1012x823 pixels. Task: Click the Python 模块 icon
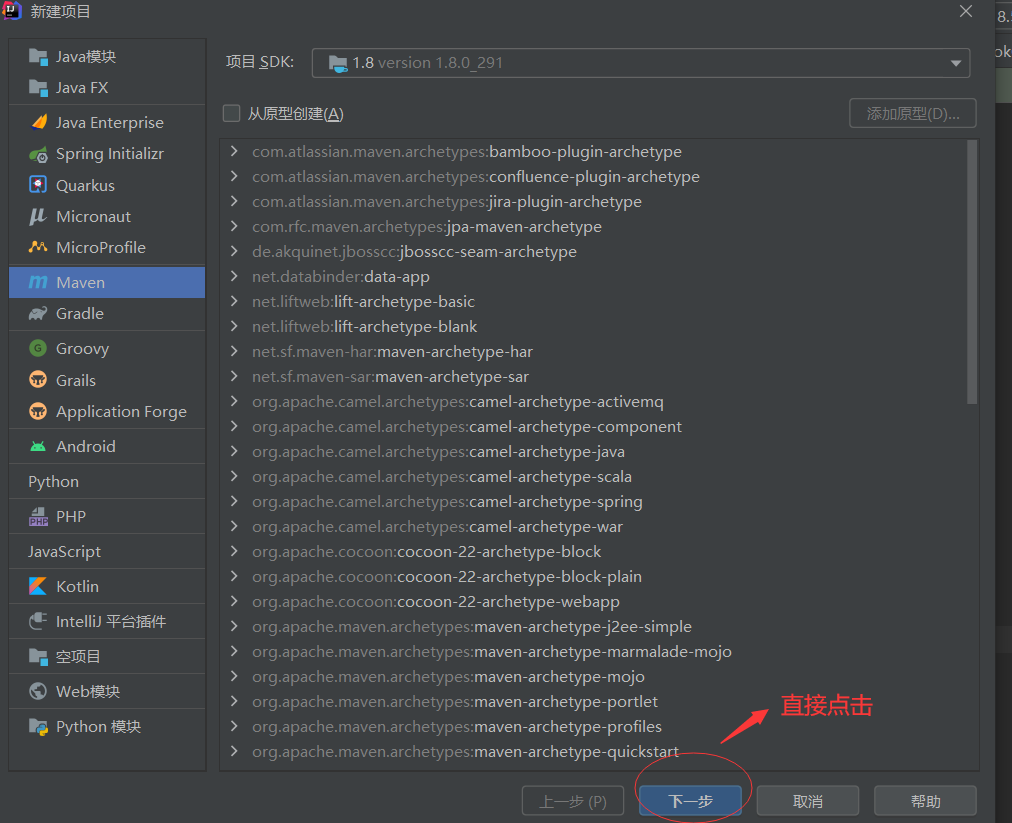pos(38,727)
